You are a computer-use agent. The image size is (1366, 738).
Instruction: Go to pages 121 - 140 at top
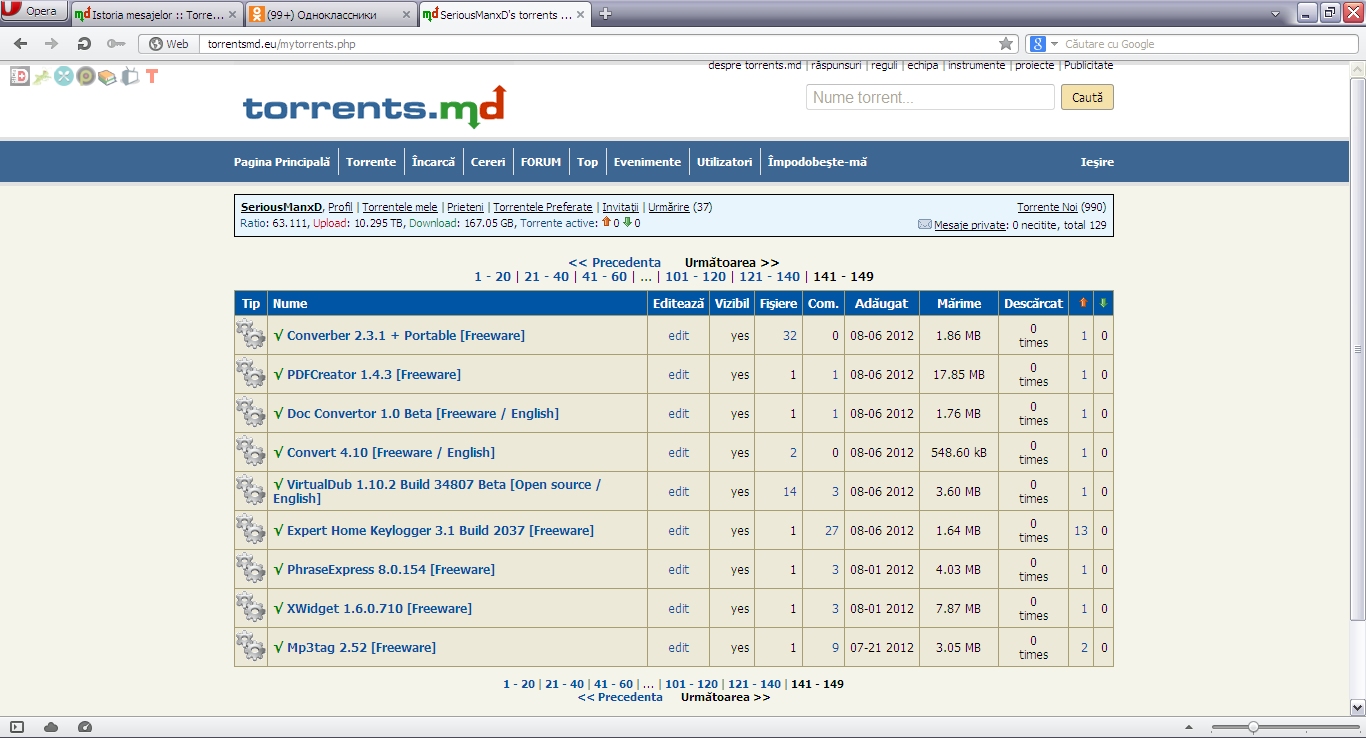(x=769, y=277)
